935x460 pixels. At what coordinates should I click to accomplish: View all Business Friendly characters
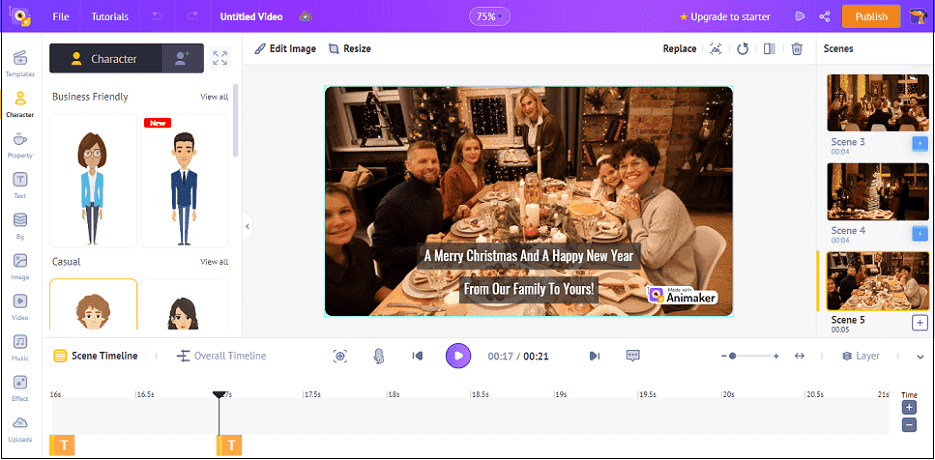click(x=214, y=97)
